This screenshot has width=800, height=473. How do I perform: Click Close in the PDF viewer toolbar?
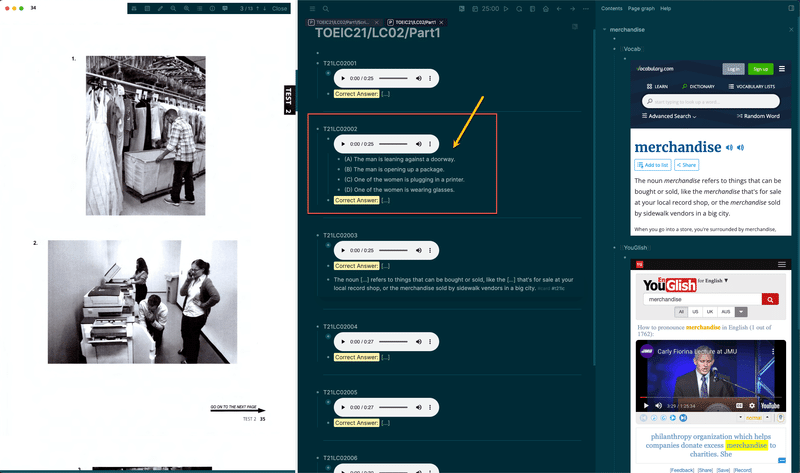point(279,9)
